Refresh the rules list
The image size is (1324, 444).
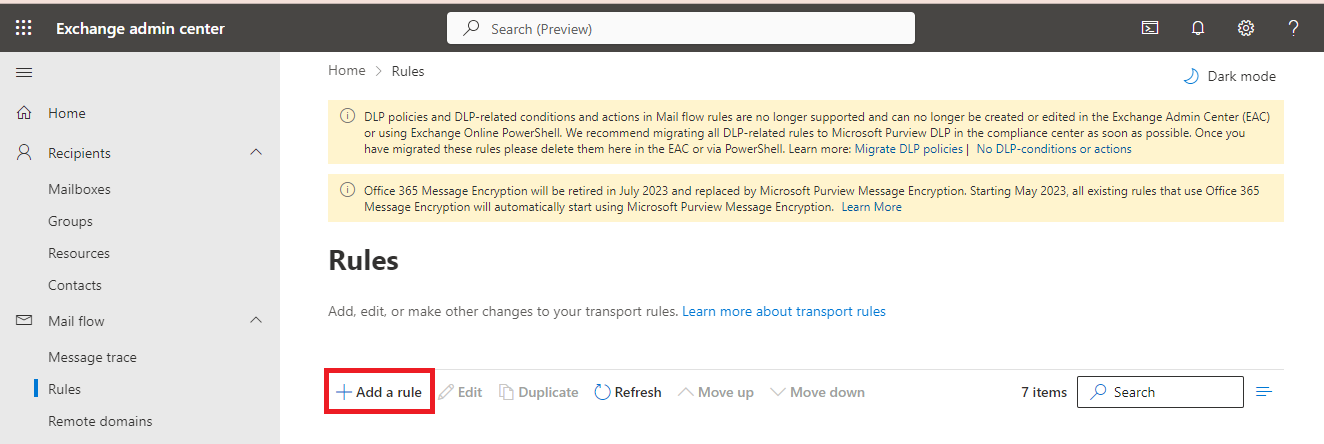(x=628, y=392)
